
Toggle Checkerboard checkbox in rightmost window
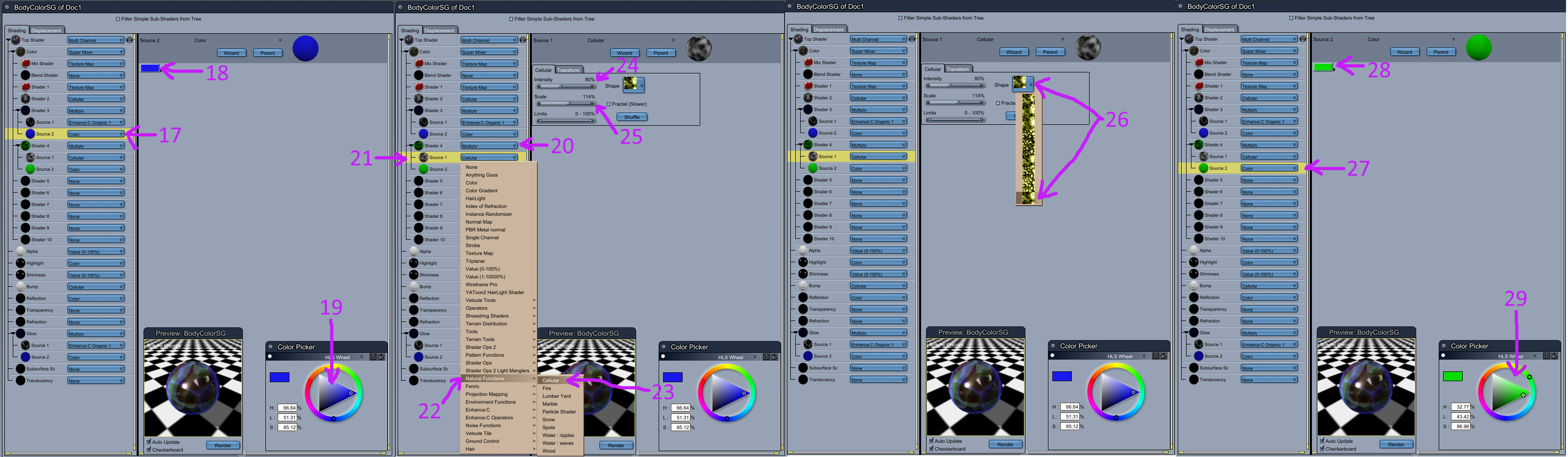(x=1322, y=449)
